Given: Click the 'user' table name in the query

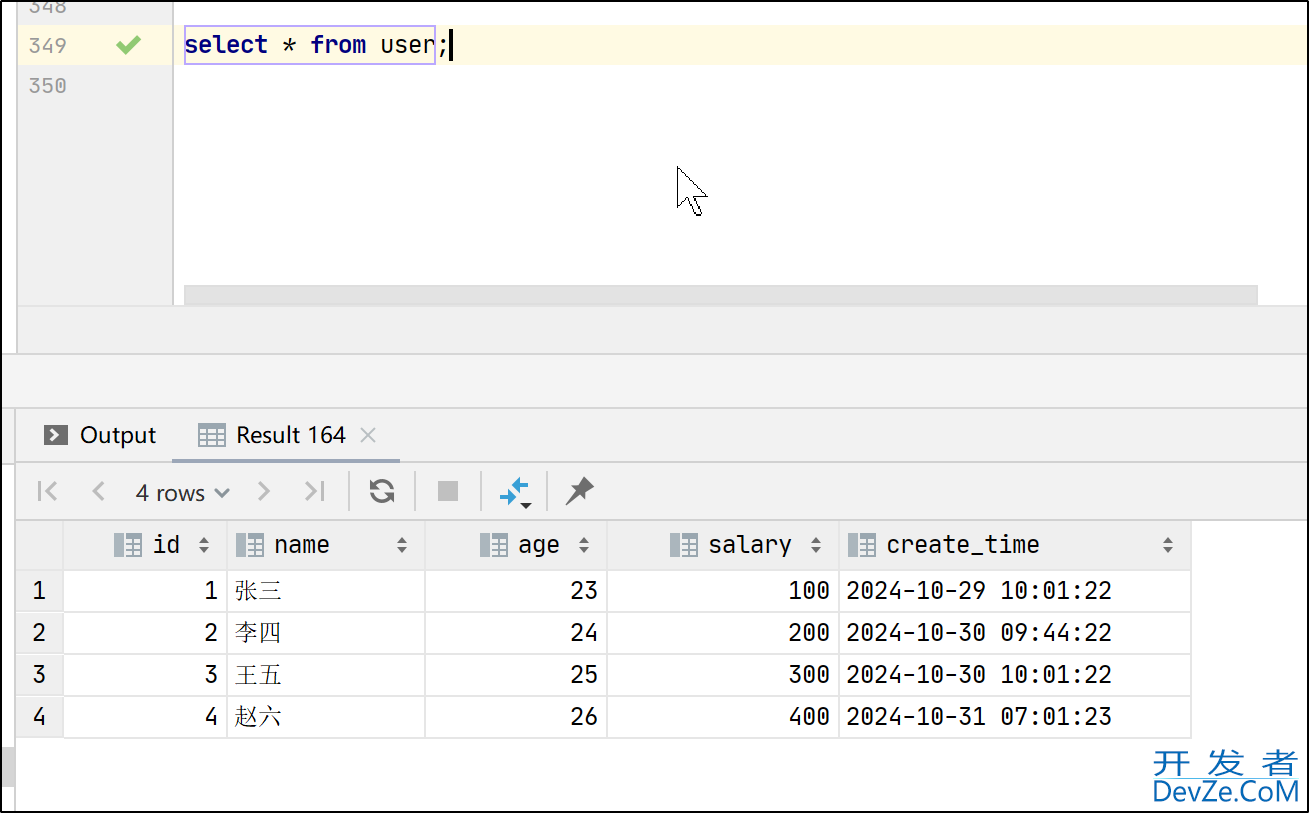Looking at the screenshot, I should pos(407,45).
